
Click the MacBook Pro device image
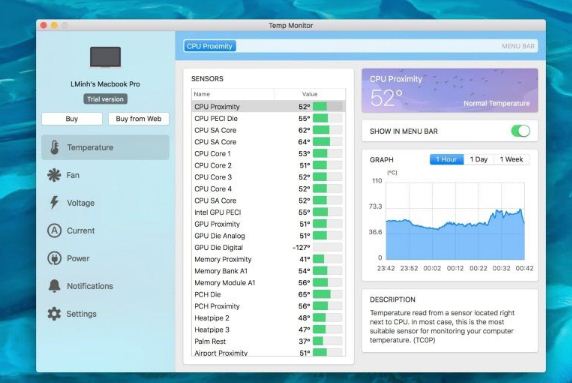coord(105,57)
